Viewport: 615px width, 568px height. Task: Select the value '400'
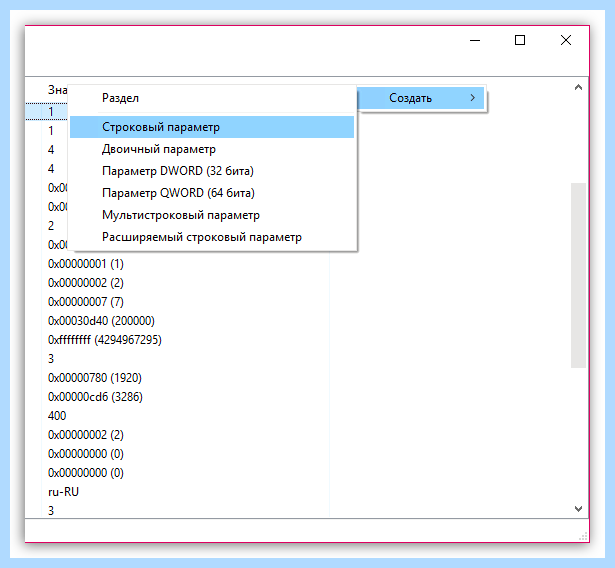(x=57, y=416)
